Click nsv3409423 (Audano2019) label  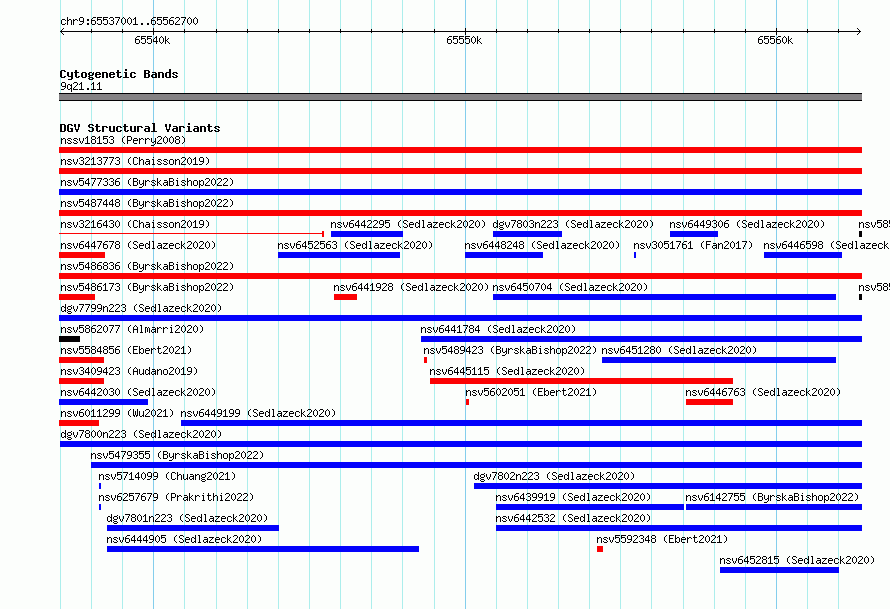tap(129, 371)
